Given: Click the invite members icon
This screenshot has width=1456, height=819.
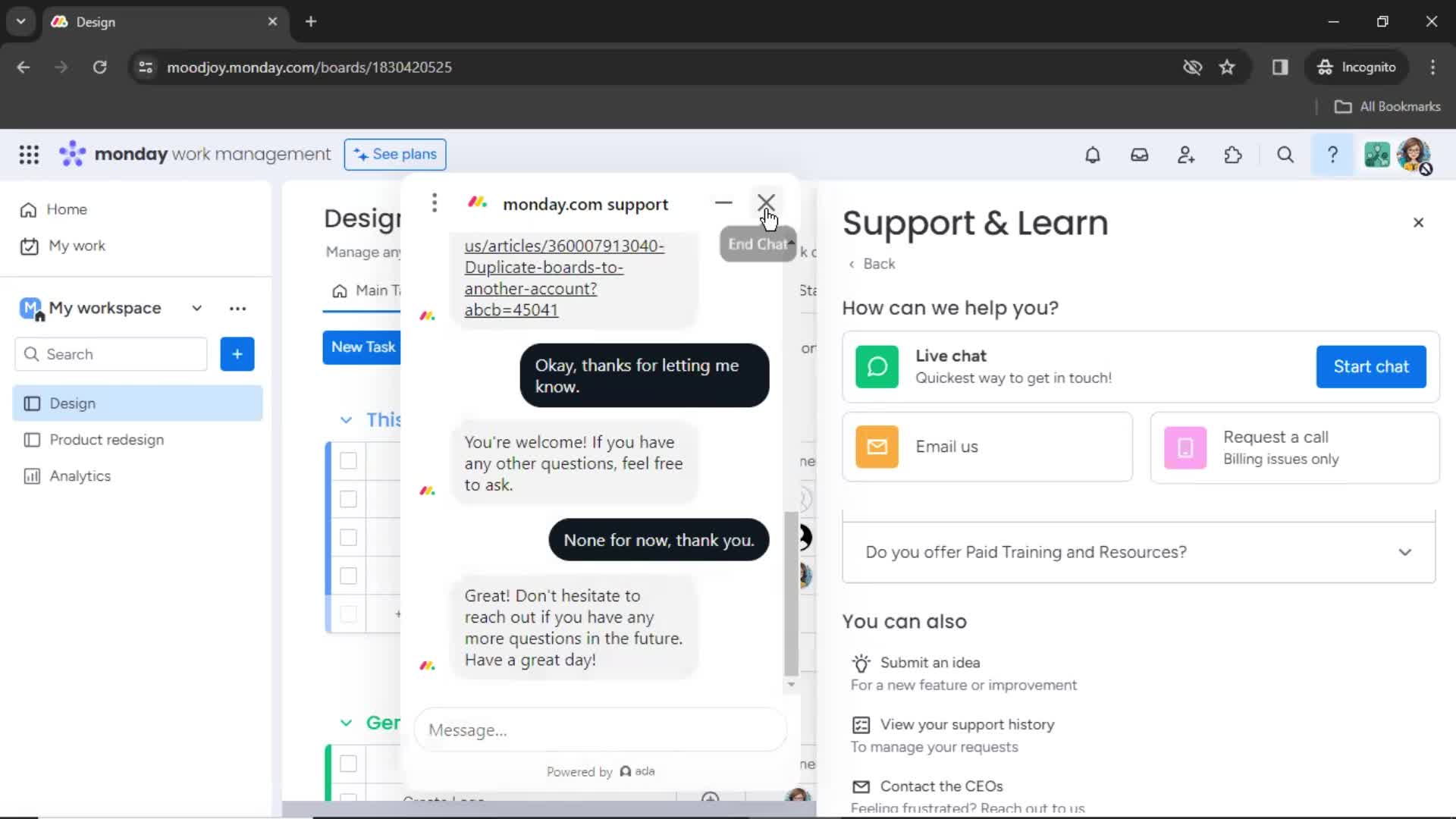Looking at the screenshot, I should (1186, 155).
